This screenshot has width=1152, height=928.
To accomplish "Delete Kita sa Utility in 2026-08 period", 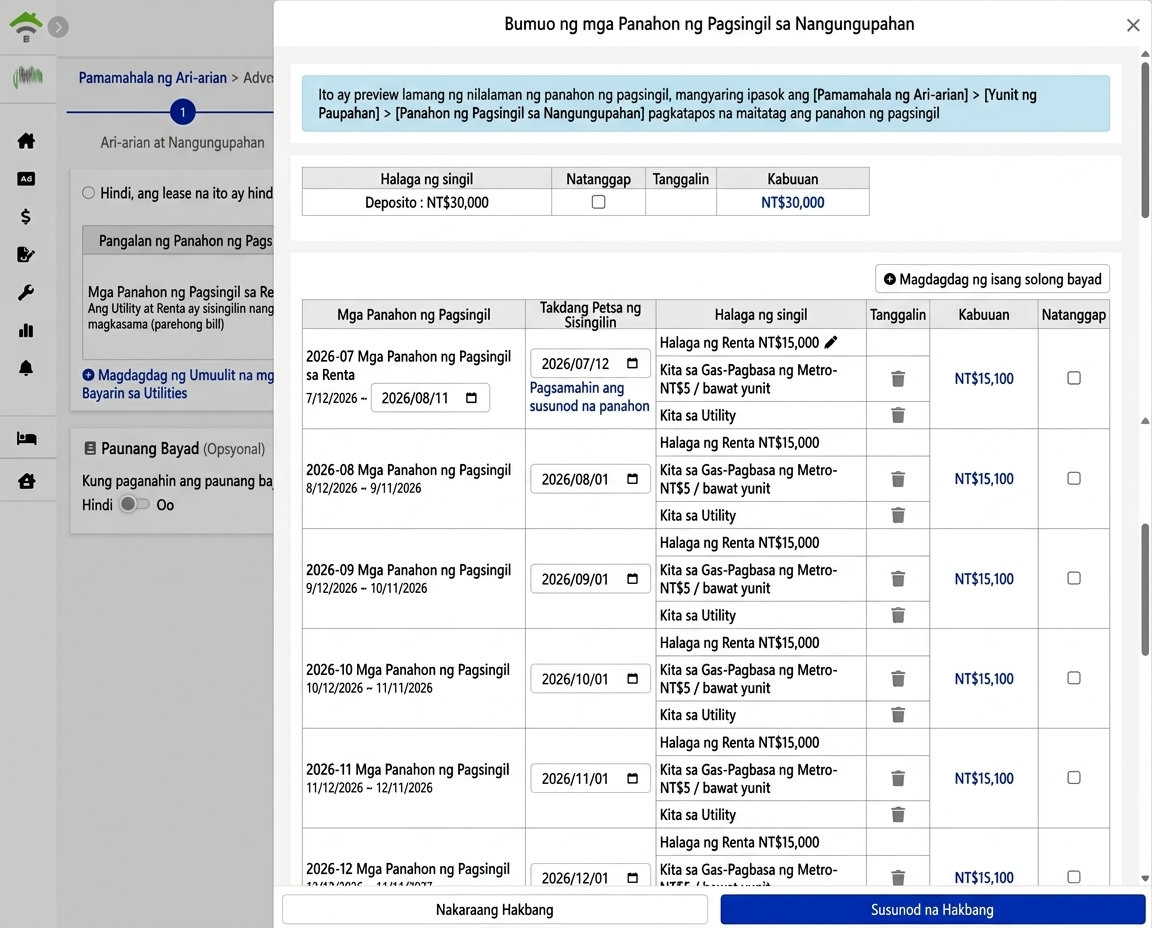I will pos(898,515).
